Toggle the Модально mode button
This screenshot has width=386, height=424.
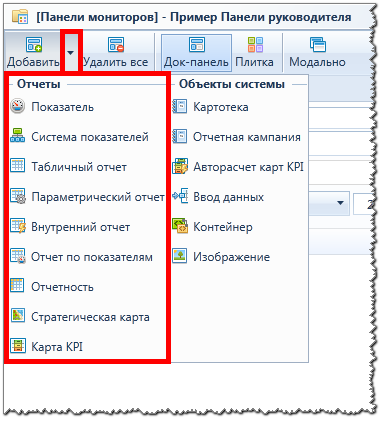[x=317, y=53]
